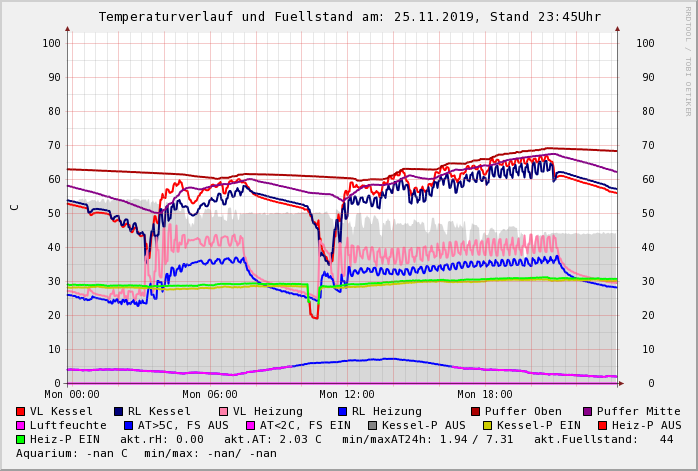Click the Aquarium temperature reading line

click(x=146, y=453)
